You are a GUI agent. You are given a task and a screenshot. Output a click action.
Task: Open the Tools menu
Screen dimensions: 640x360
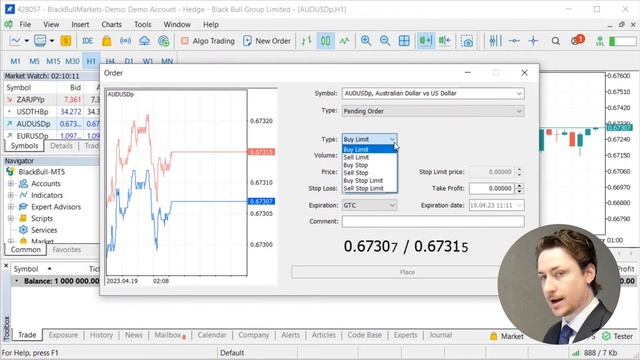(x=142, y=24)
